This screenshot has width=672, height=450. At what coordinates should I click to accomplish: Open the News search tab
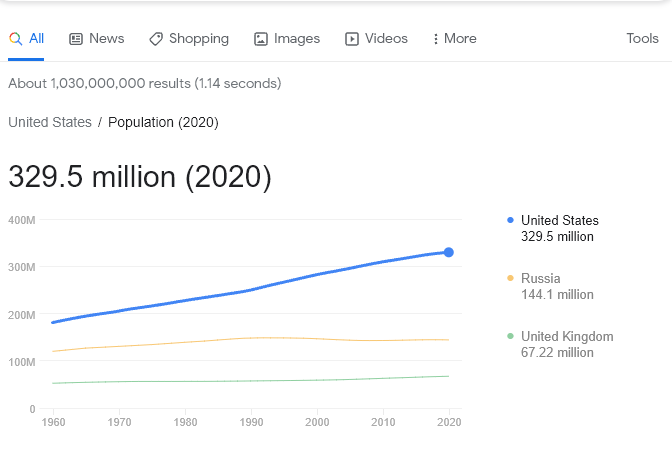[x=96, y=39]
